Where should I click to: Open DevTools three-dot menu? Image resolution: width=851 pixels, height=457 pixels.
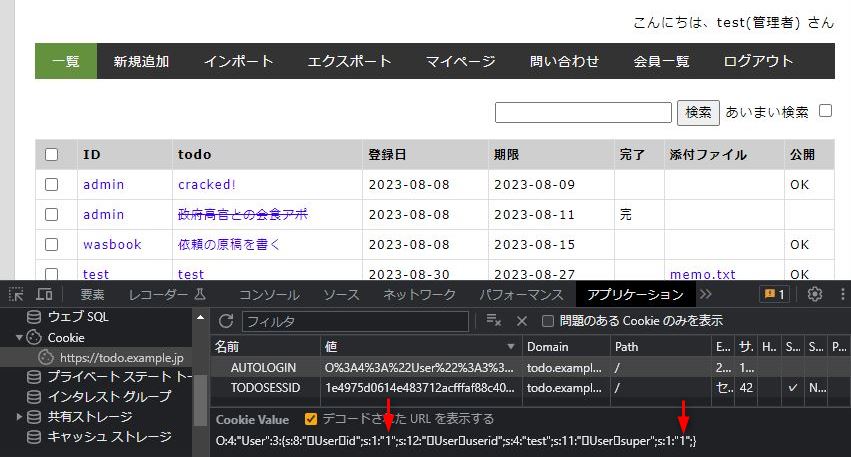coord(842,294)
